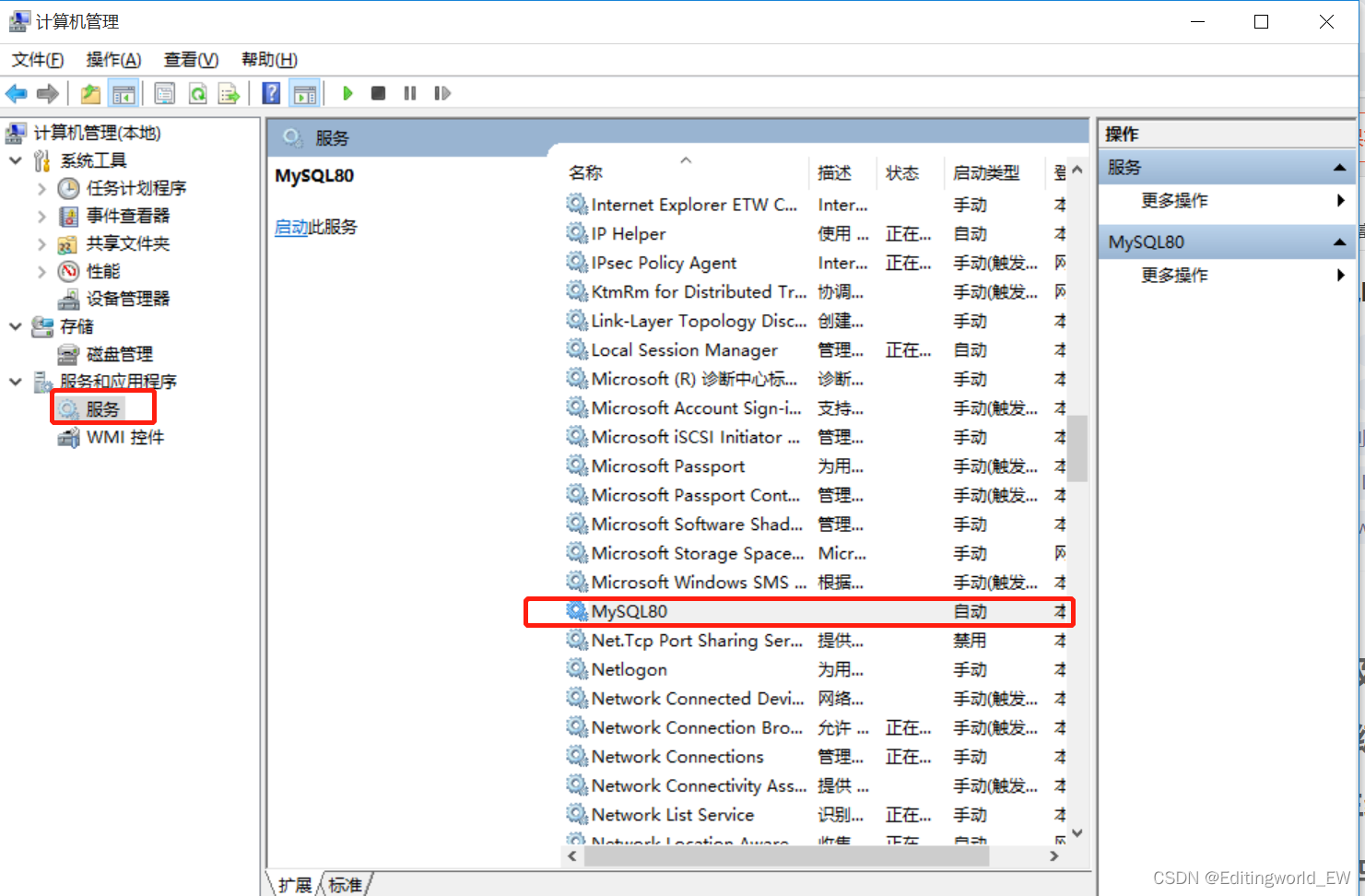Open Help using the blue question mark icon
The image size is (1365, 896).
tap(270, 92)
